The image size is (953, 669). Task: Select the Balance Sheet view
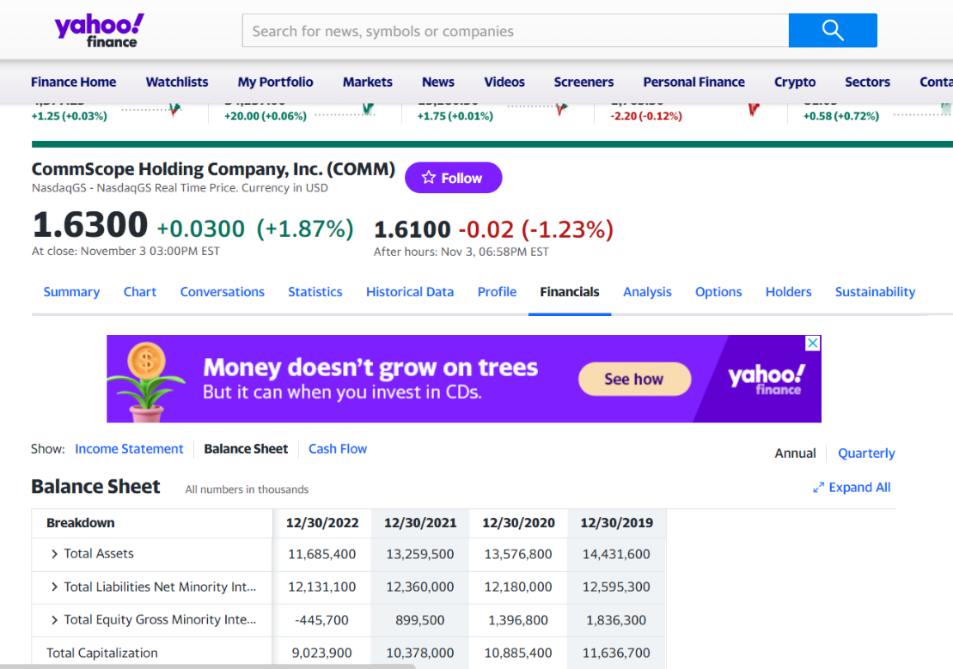coord(246,449)
